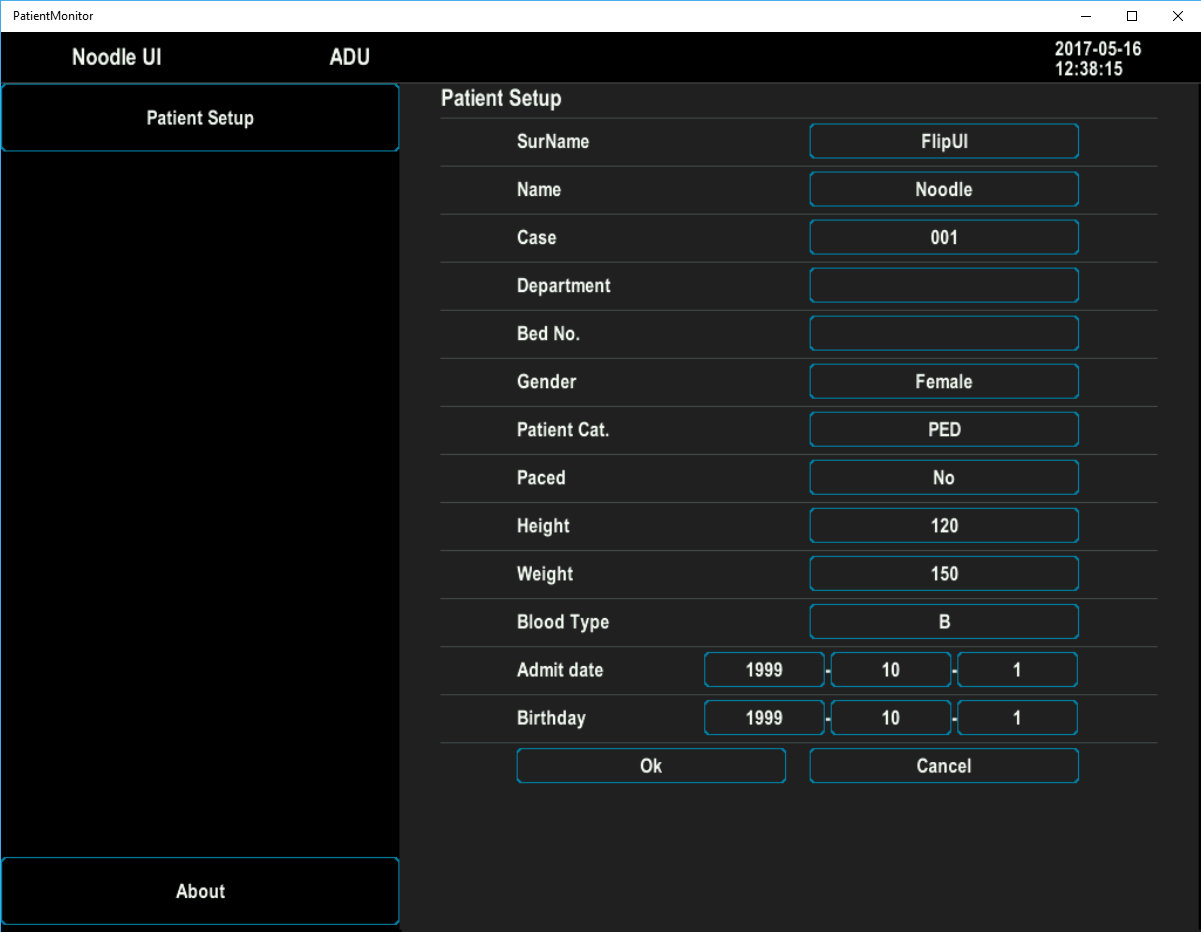Select the Admit date year field

point(764,669)
